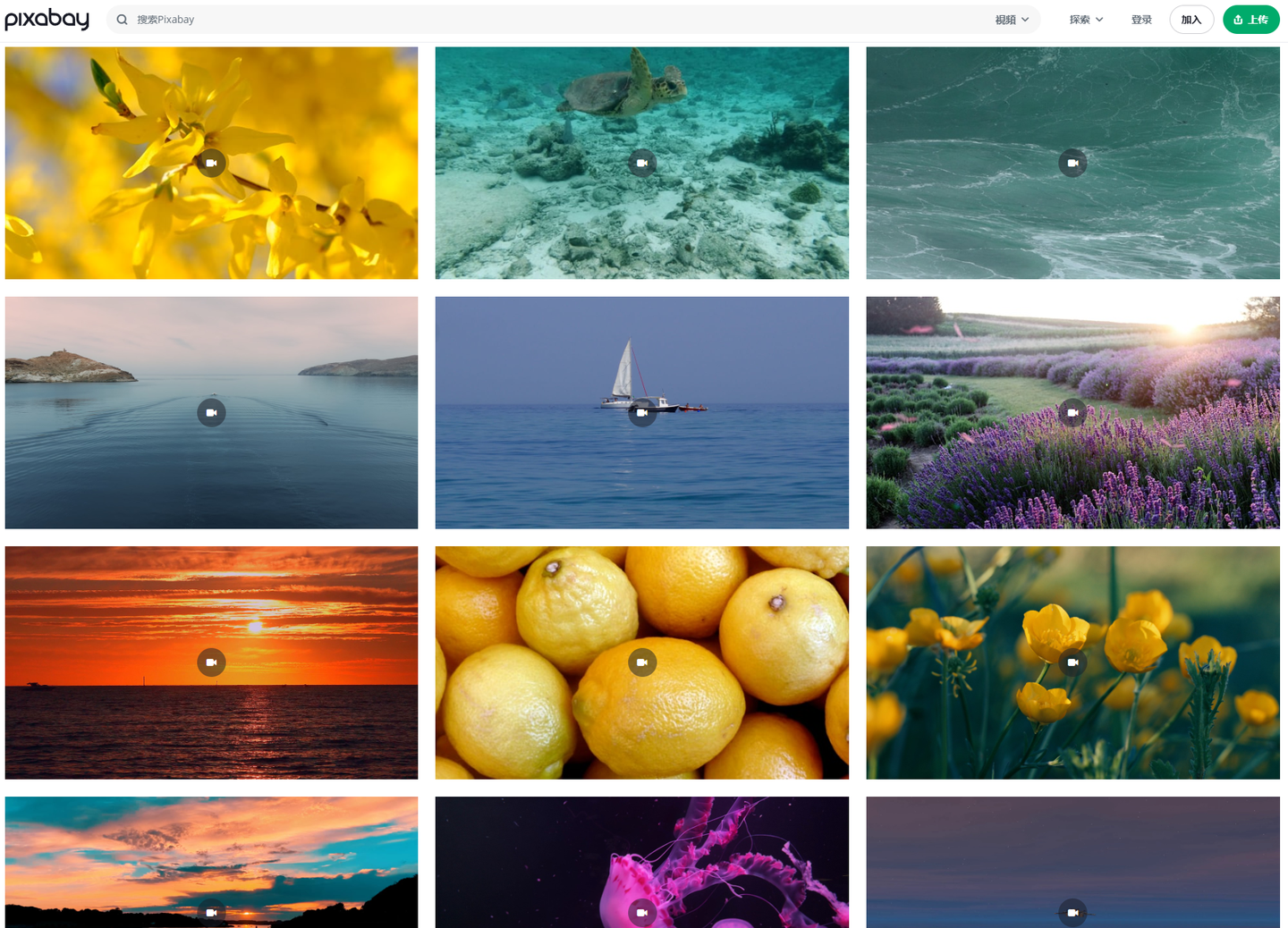Click video icon on sea turtle clip
The width and height of the screenshot is (1288, 928).
pyautogui.click(x=642, y=163)
